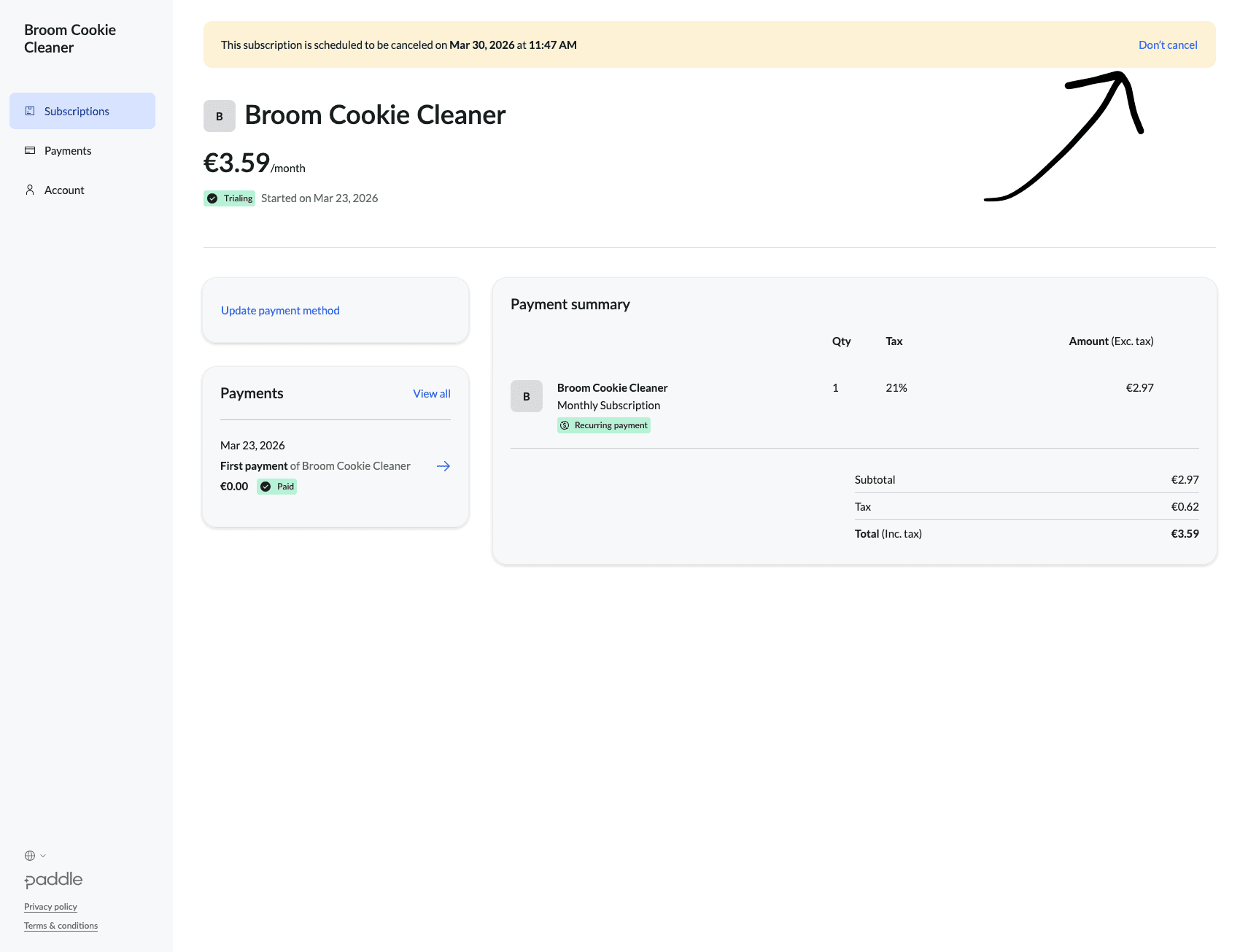Click the Payments credit card icon

(30, 150)
